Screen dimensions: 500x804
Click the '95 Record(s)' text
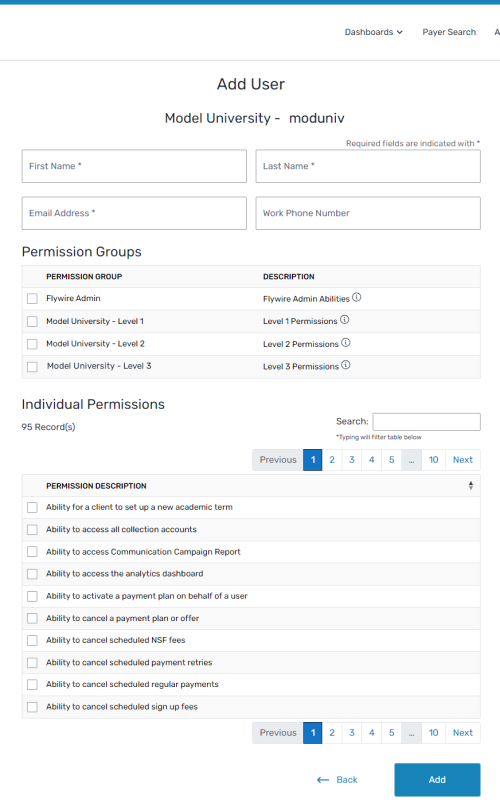[48, 427]
